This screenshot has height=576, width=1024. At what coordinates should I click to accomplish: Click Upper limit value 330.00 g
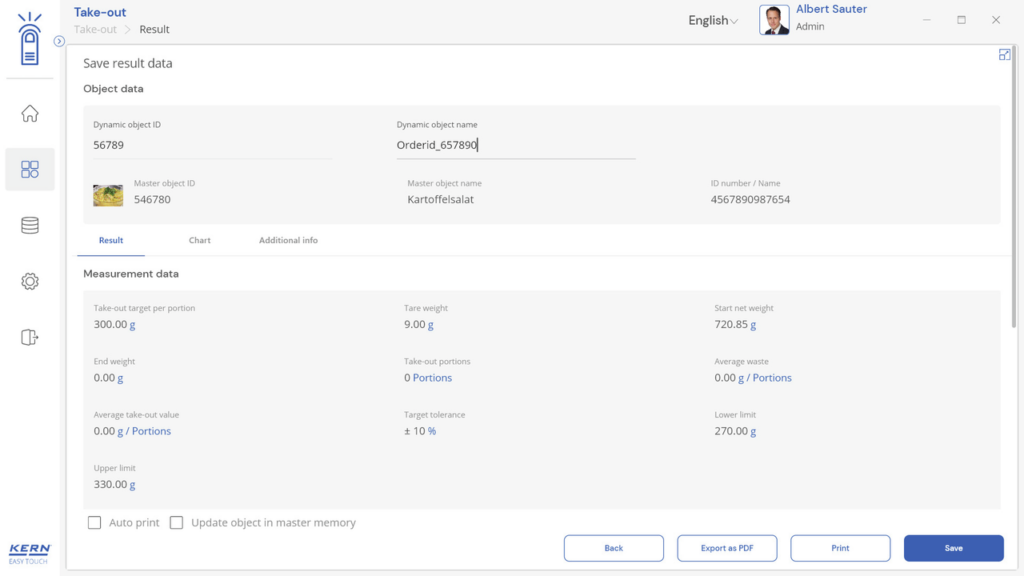[114, 485]
